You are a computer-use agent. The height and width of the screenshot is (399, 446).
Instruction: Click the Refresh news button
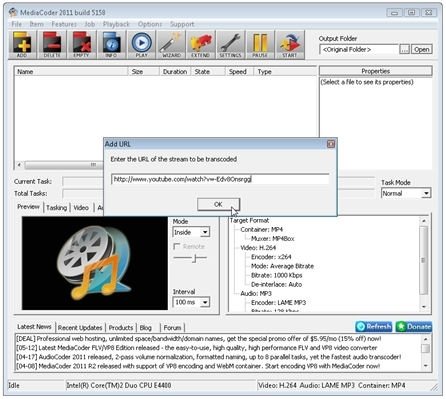(x=374, y=327)
